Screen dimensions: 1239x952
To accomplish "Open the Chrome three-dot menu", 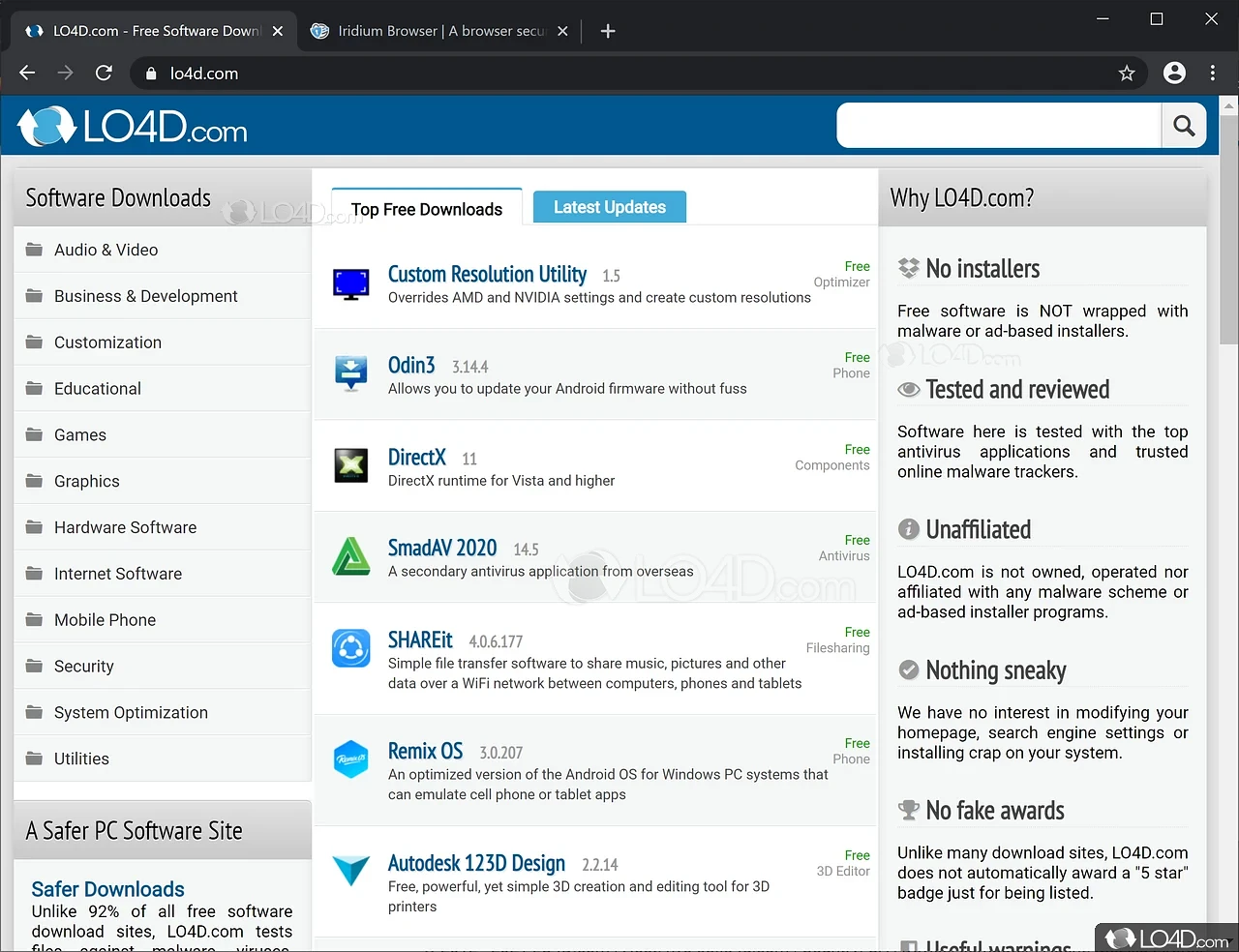I will click(x=1212, y=74).
